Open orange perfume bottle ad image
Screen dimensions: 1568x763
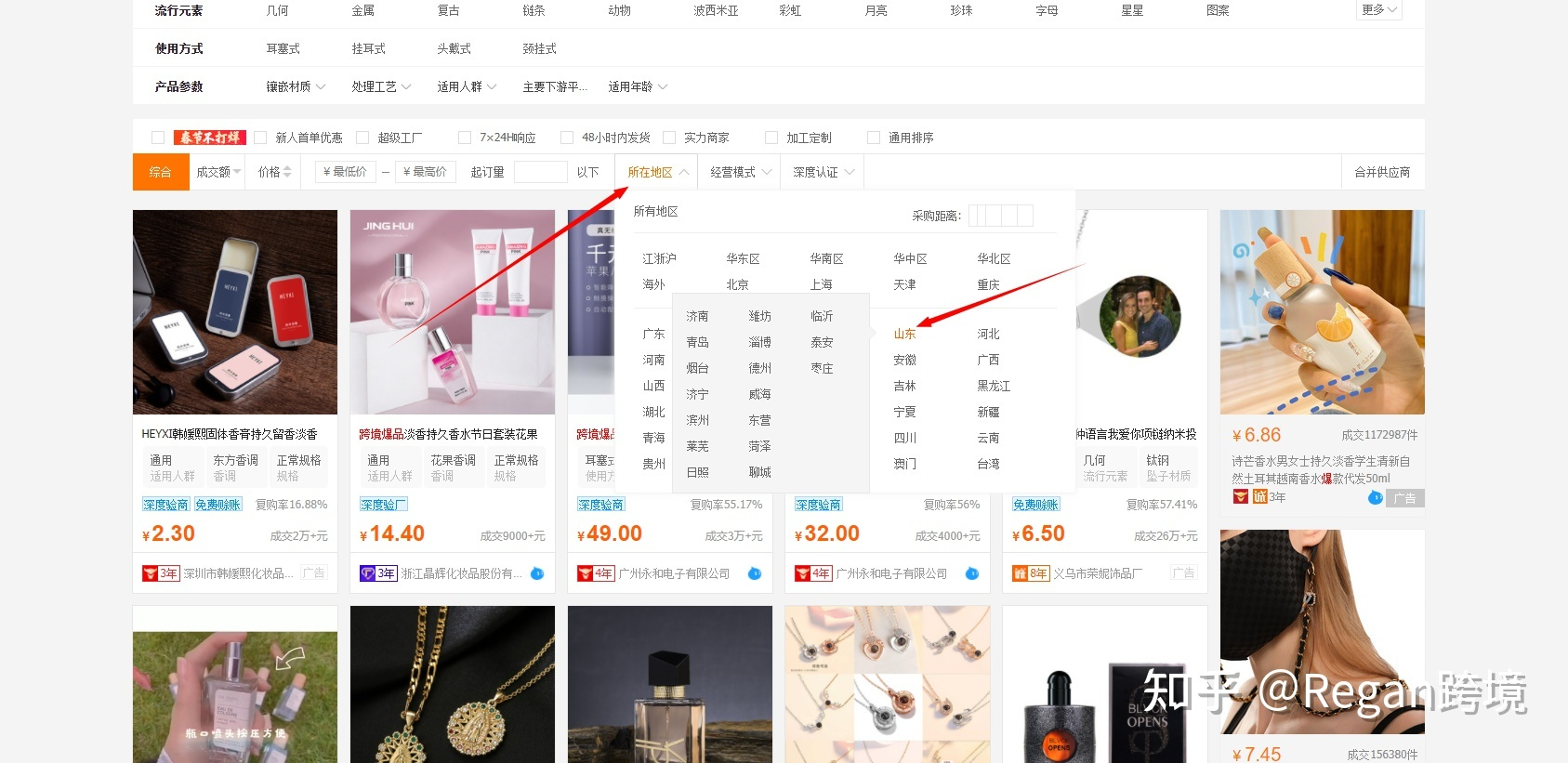pos(1323,312)
